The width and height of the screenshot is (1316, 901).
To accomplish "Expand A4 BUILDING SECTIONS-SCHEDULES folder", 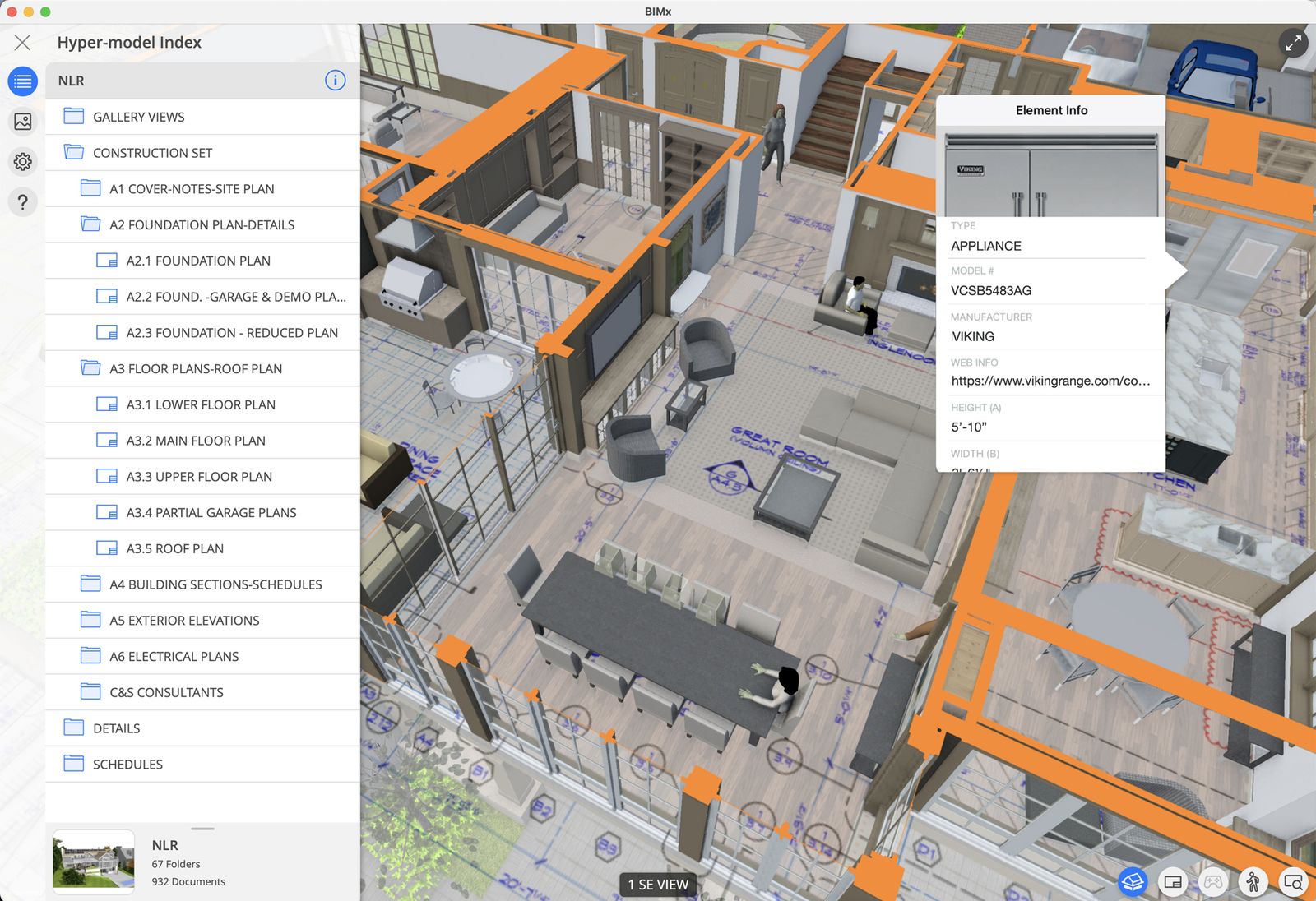I will pyautogui.click(x=215, y=584).
